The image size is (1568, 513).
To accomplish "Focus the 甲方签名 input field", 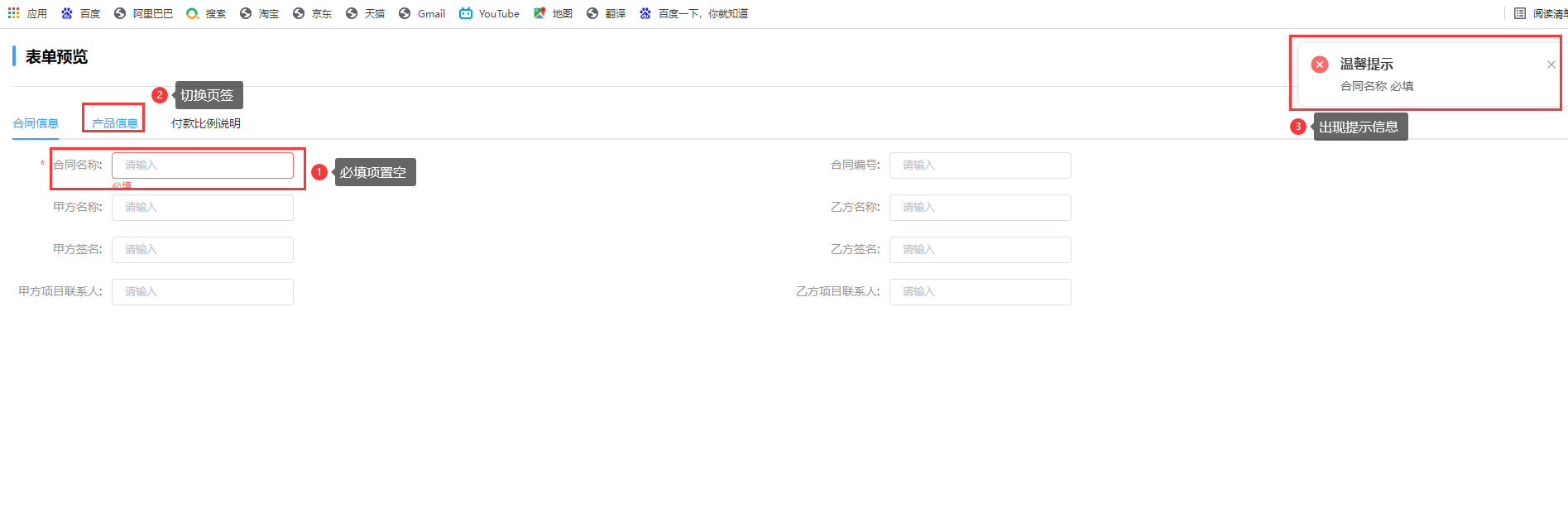I will click(203, 250).
